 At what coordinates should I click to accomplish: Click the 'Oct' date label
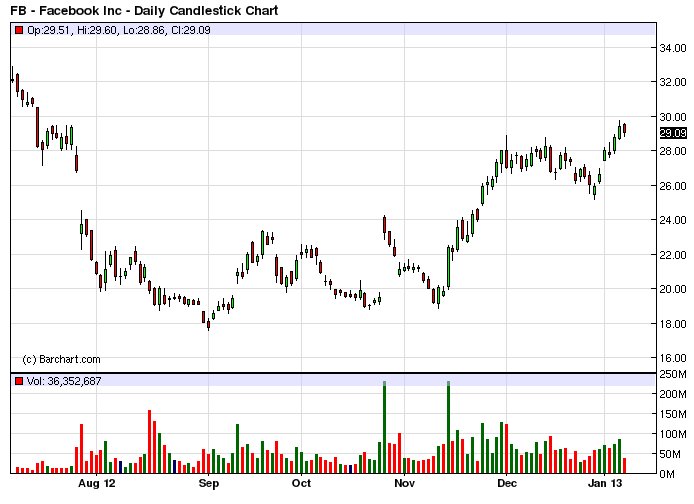[301, 483]
